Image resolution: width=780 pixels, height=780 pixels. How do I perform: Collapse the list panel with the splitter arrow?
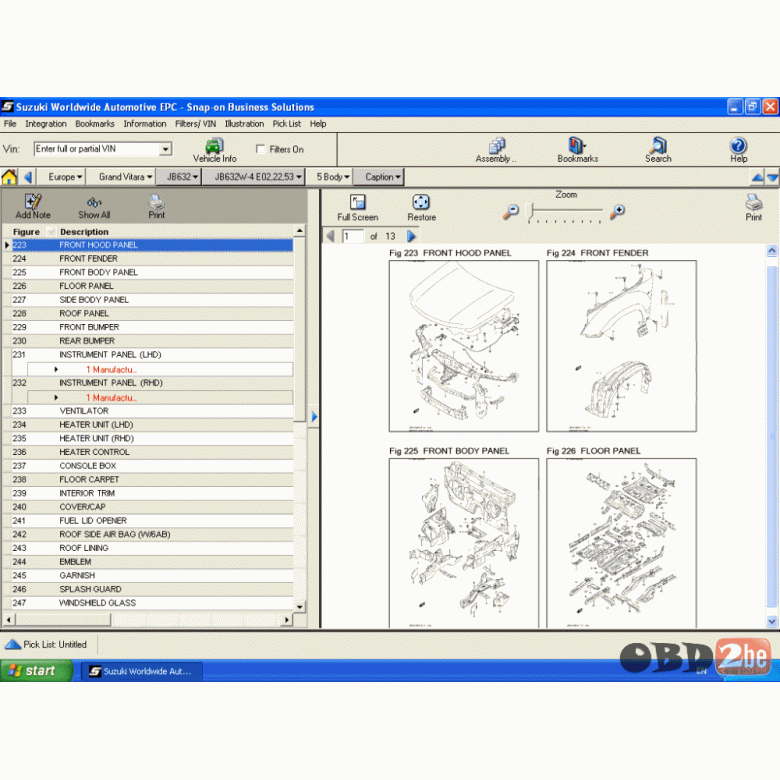pyautogui.click(x=314, y=416)
